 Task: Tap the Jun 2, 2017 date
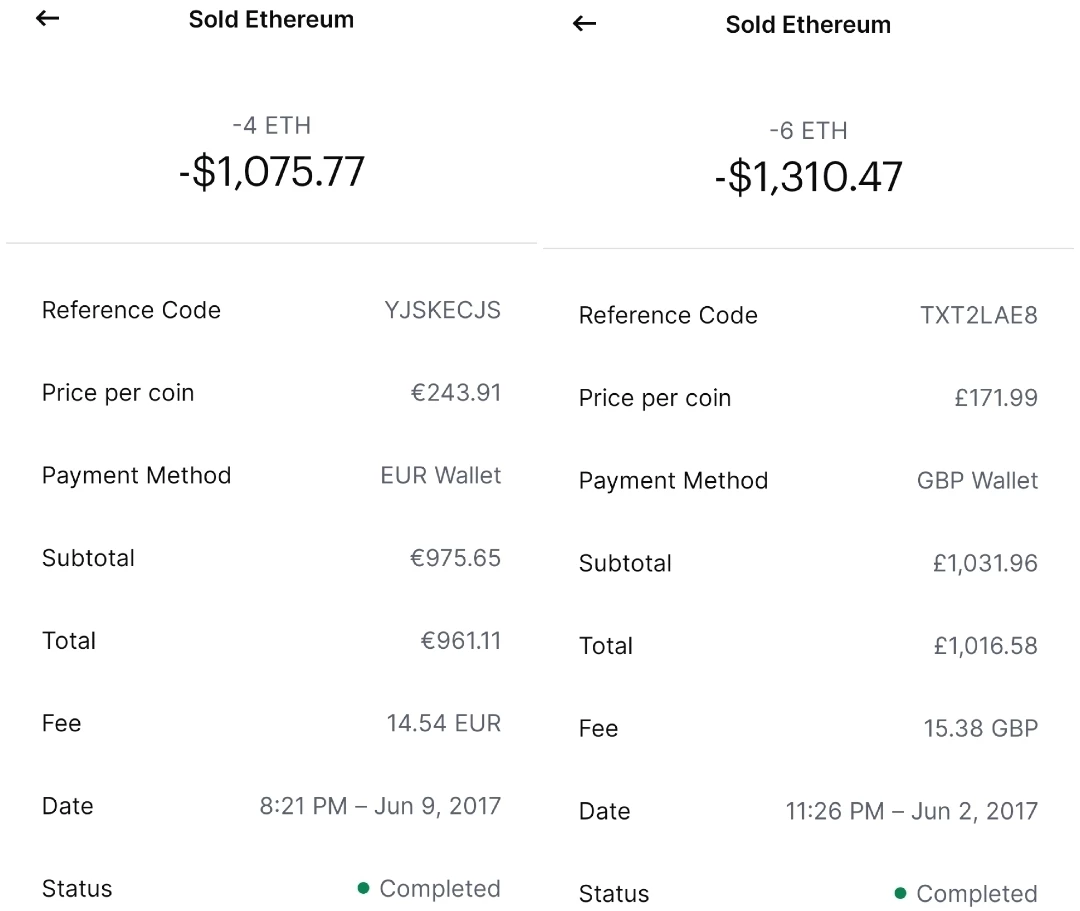click(x=975, y=811)
